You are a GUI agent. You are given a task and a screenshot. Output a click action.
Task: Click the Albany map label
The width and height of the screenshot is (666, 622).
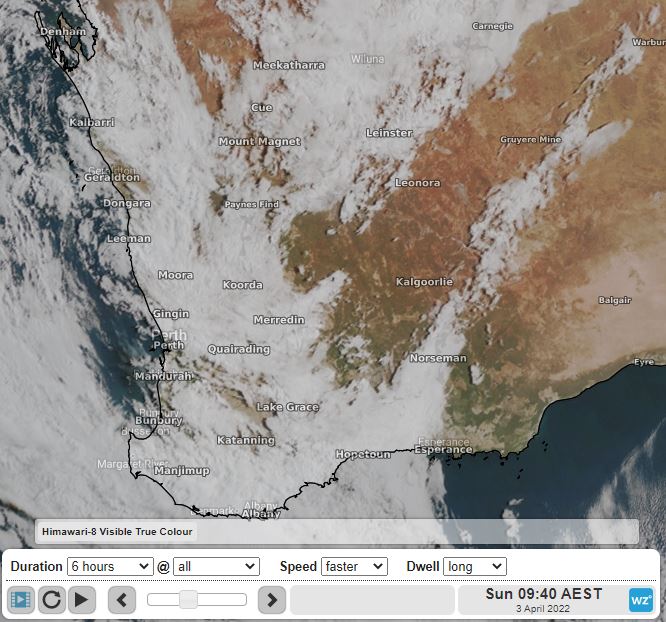[261, 514]
